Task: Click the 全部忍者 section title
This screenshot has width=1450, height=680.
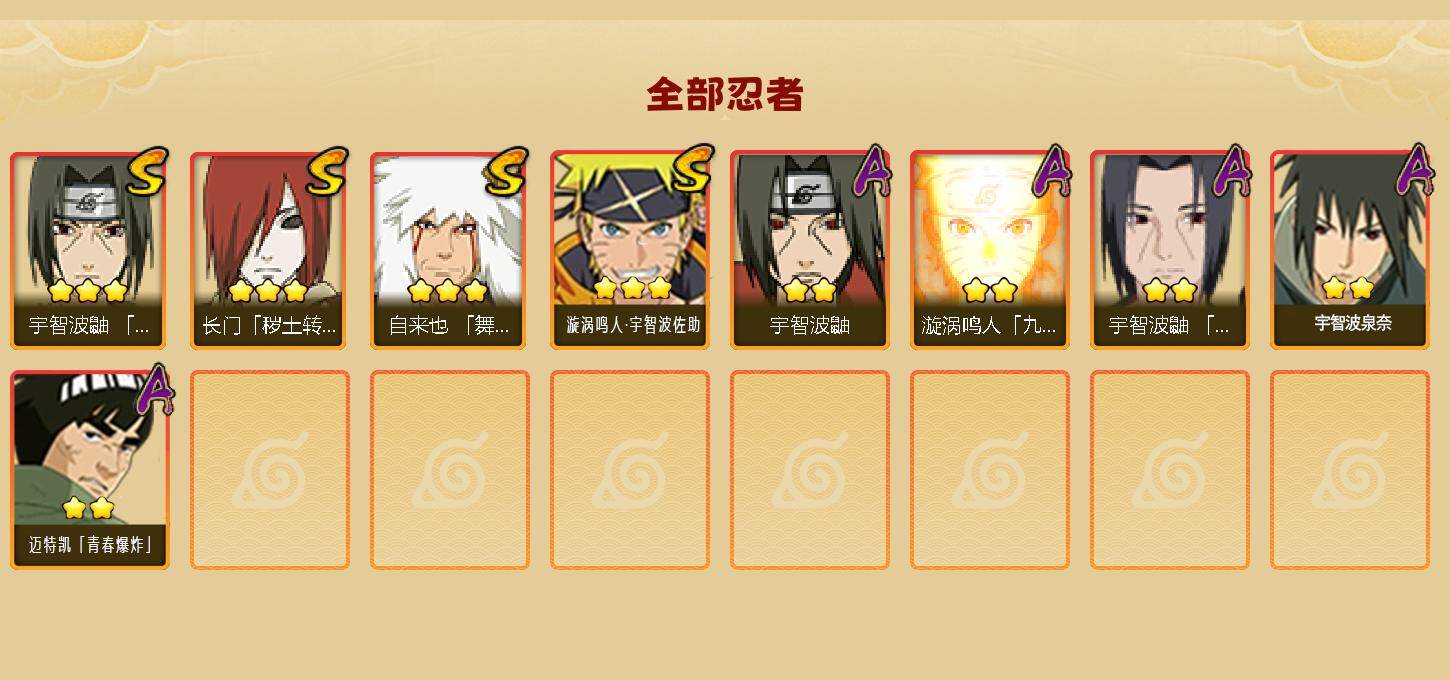Action: 725,95
